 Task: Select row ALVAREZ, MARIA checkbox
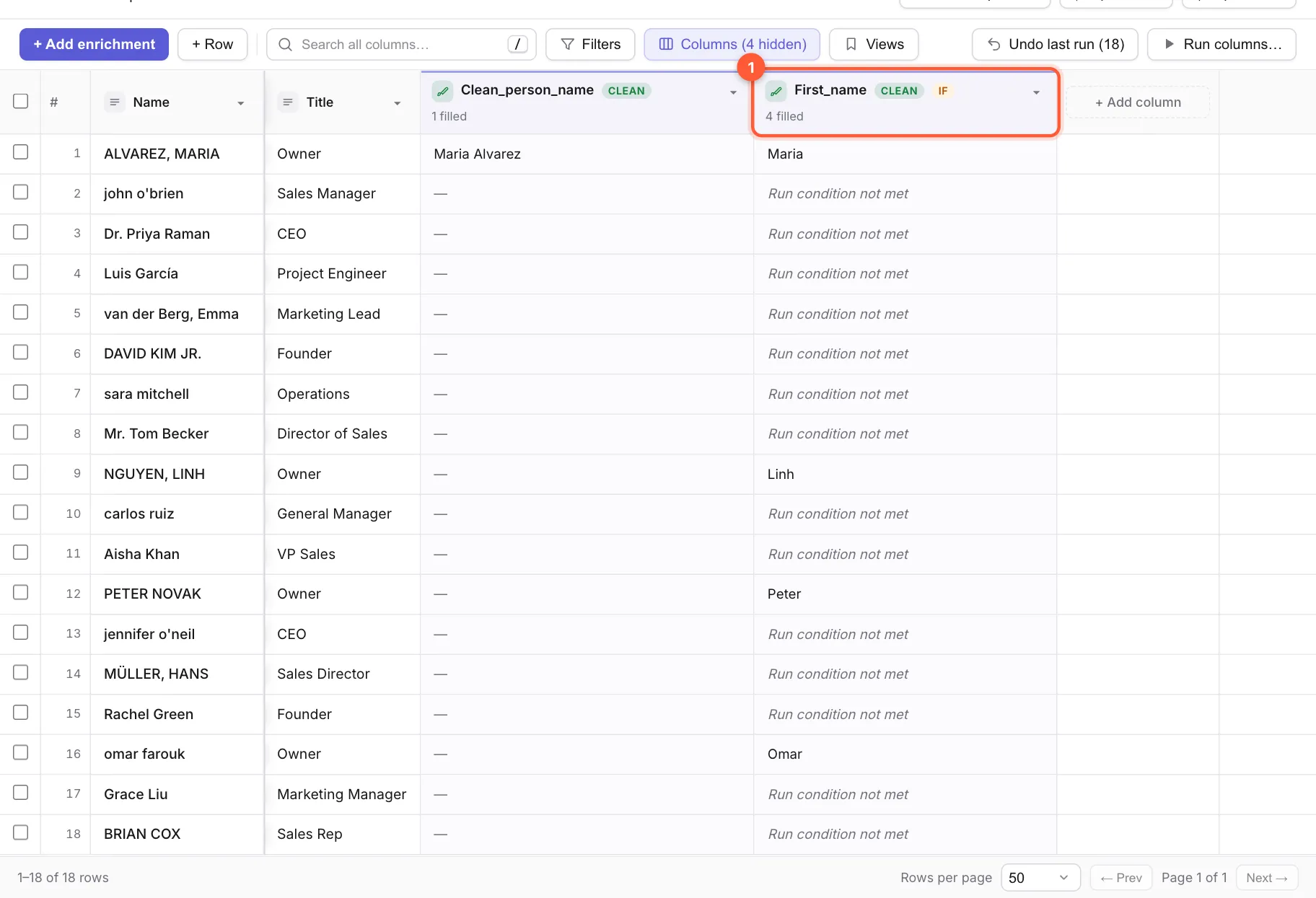point(21,152)
